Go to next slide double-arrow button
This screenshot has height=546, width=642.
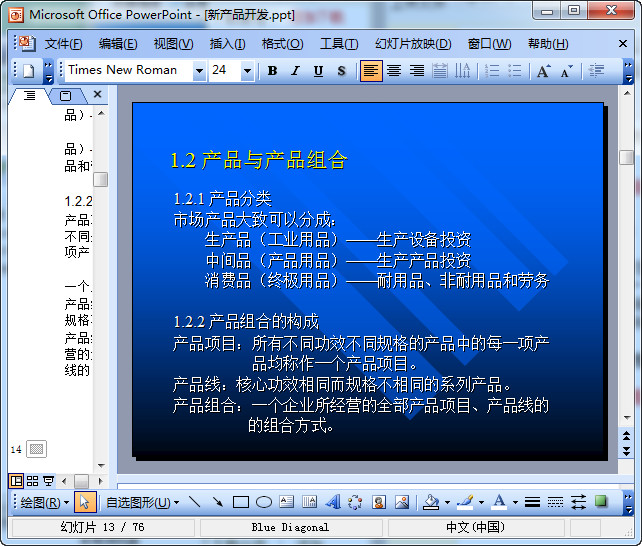click(x=626, y=451)
